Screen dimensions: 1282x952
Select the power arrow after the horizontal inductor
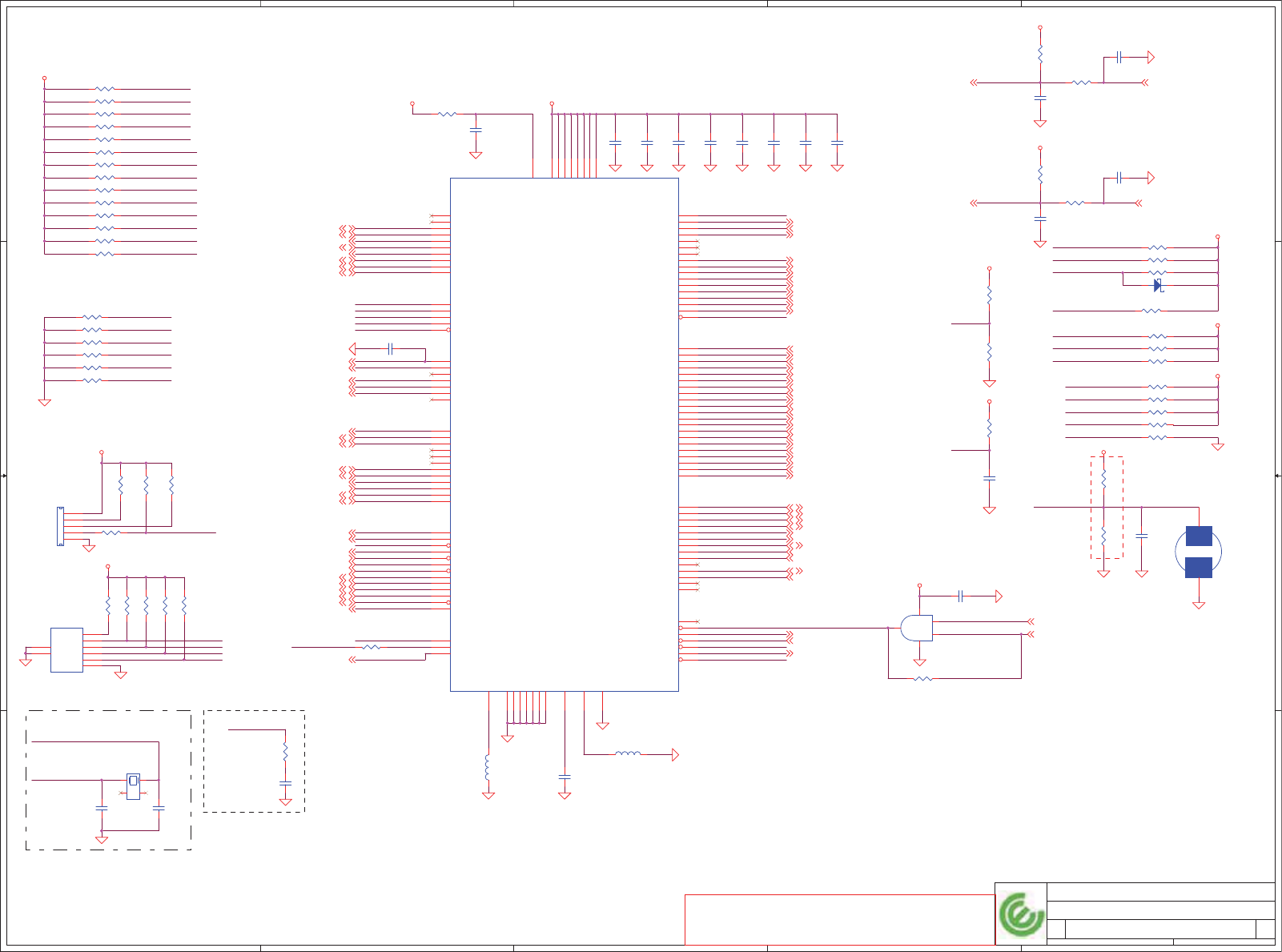[675, 754]
